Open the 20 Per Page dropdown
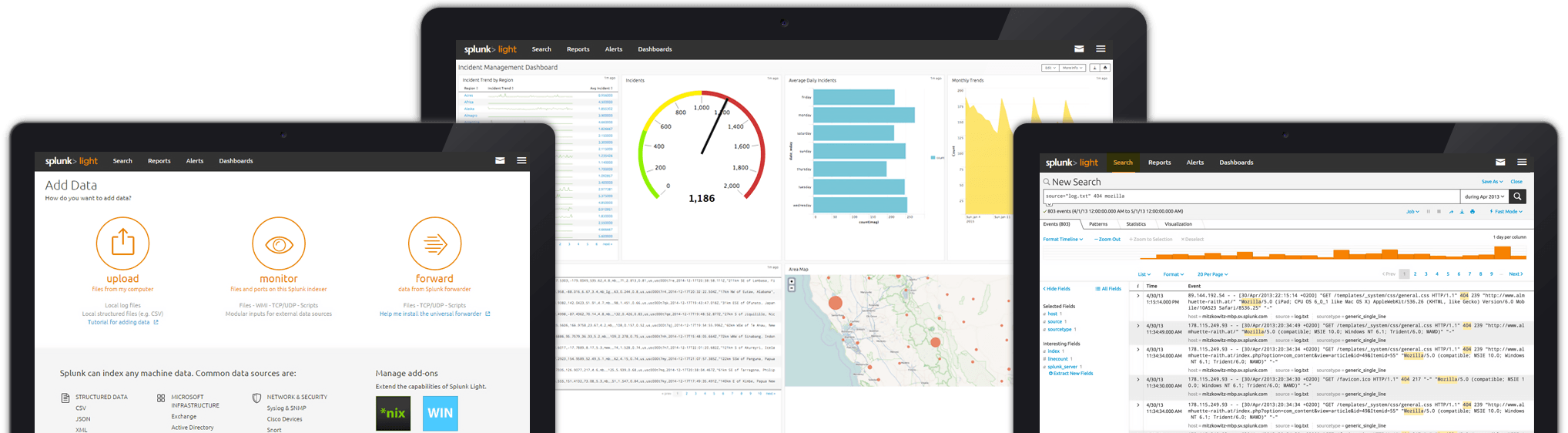The width and height of the screenshot is (1568, 433). tap(1212, 274)
